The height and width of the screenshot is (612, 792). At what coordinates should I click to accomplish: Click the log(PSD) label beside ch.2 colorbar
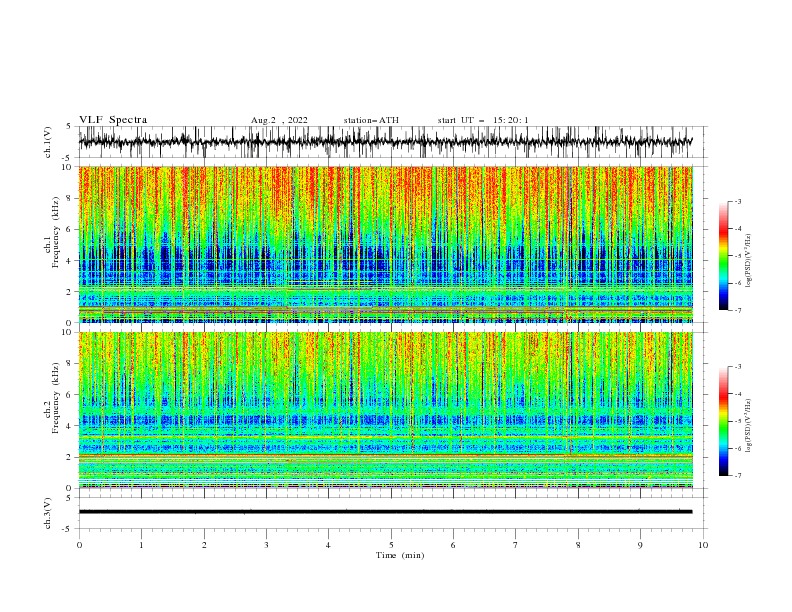[x=748, y=426]
